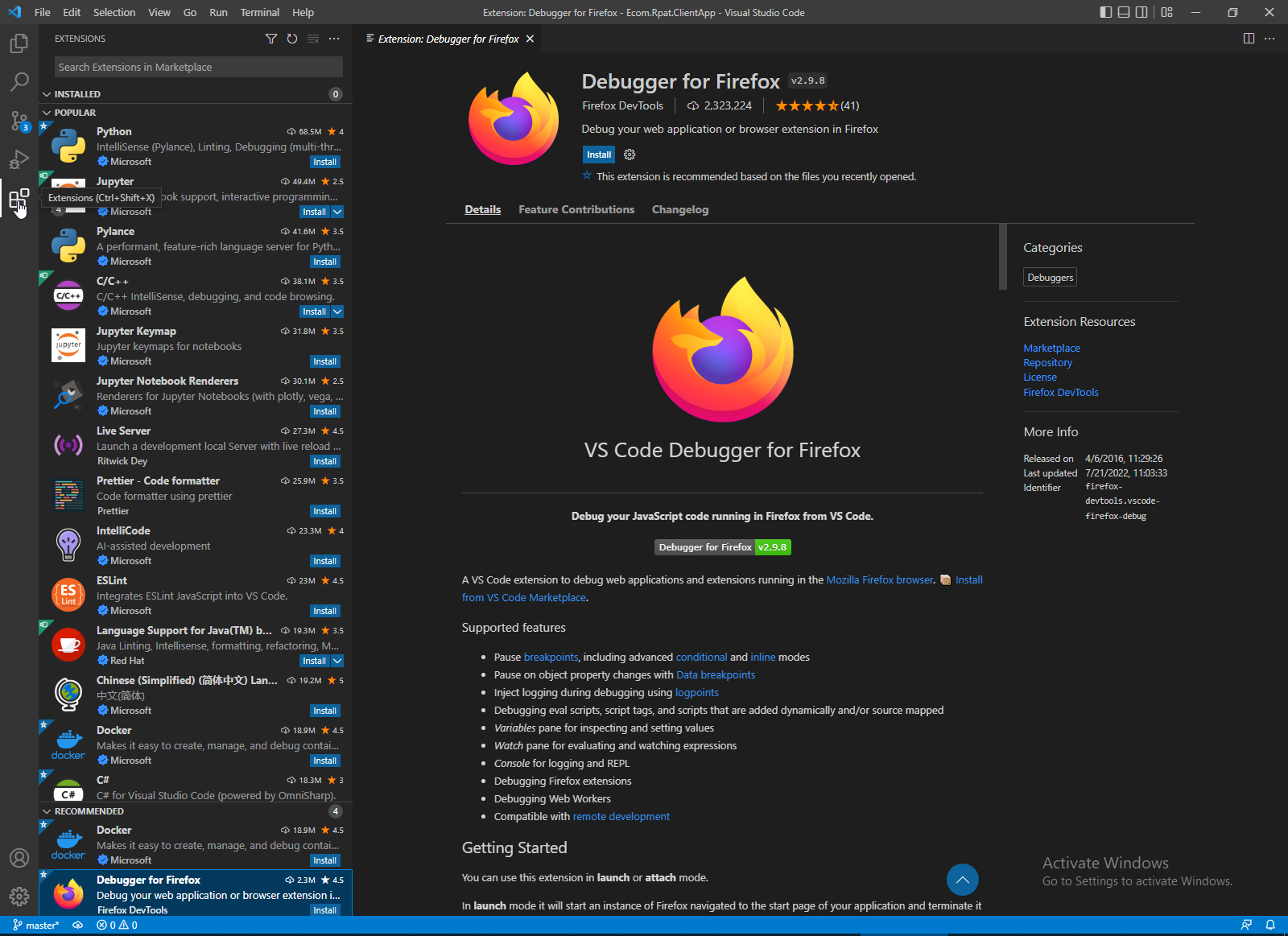Screen dimensions: 1288x936
Task: Open editor more actions ellipsis
Action: pos(1269,39)
